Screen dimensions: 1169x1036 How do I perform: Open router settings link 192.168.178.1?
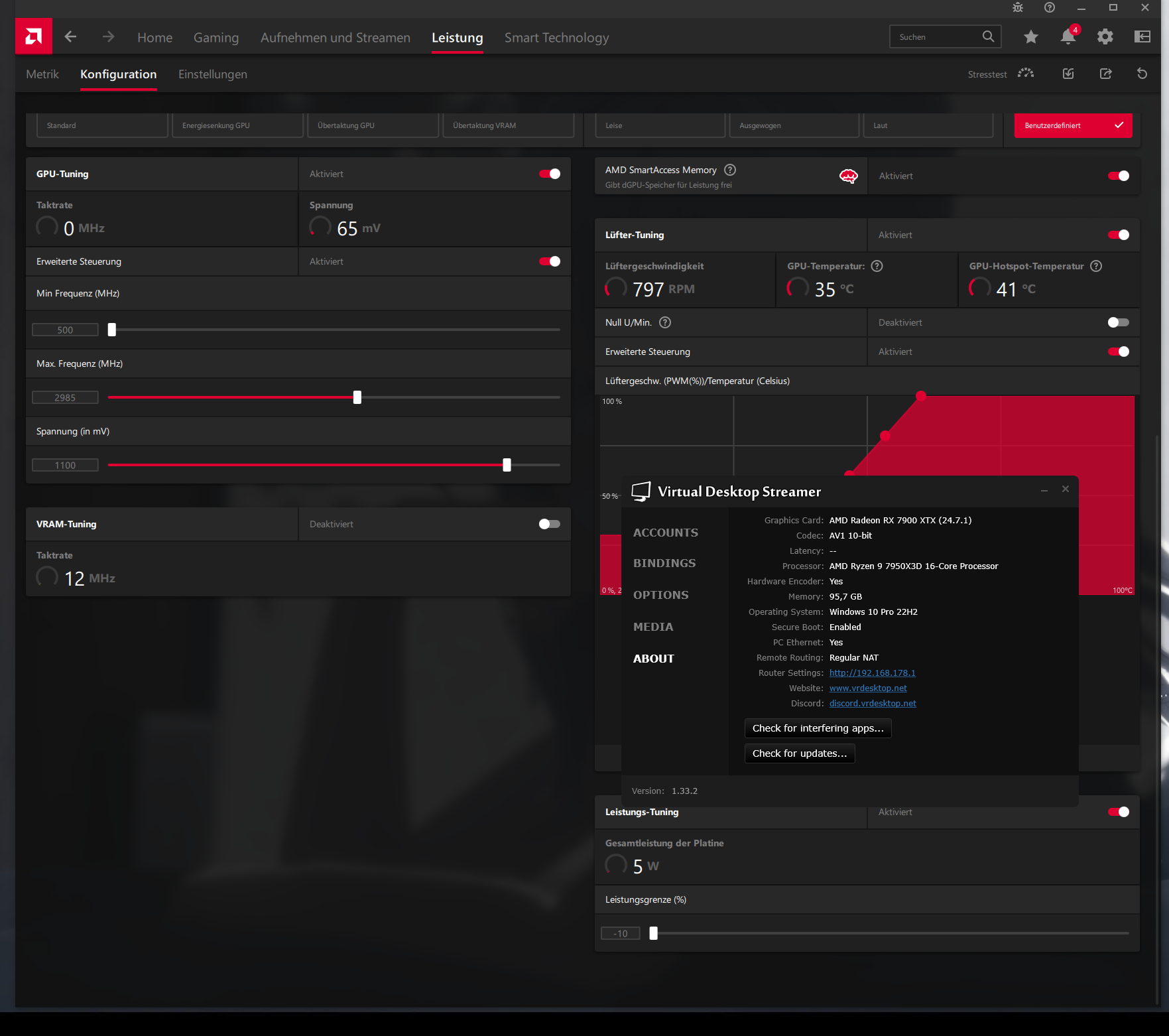[872, 673]
